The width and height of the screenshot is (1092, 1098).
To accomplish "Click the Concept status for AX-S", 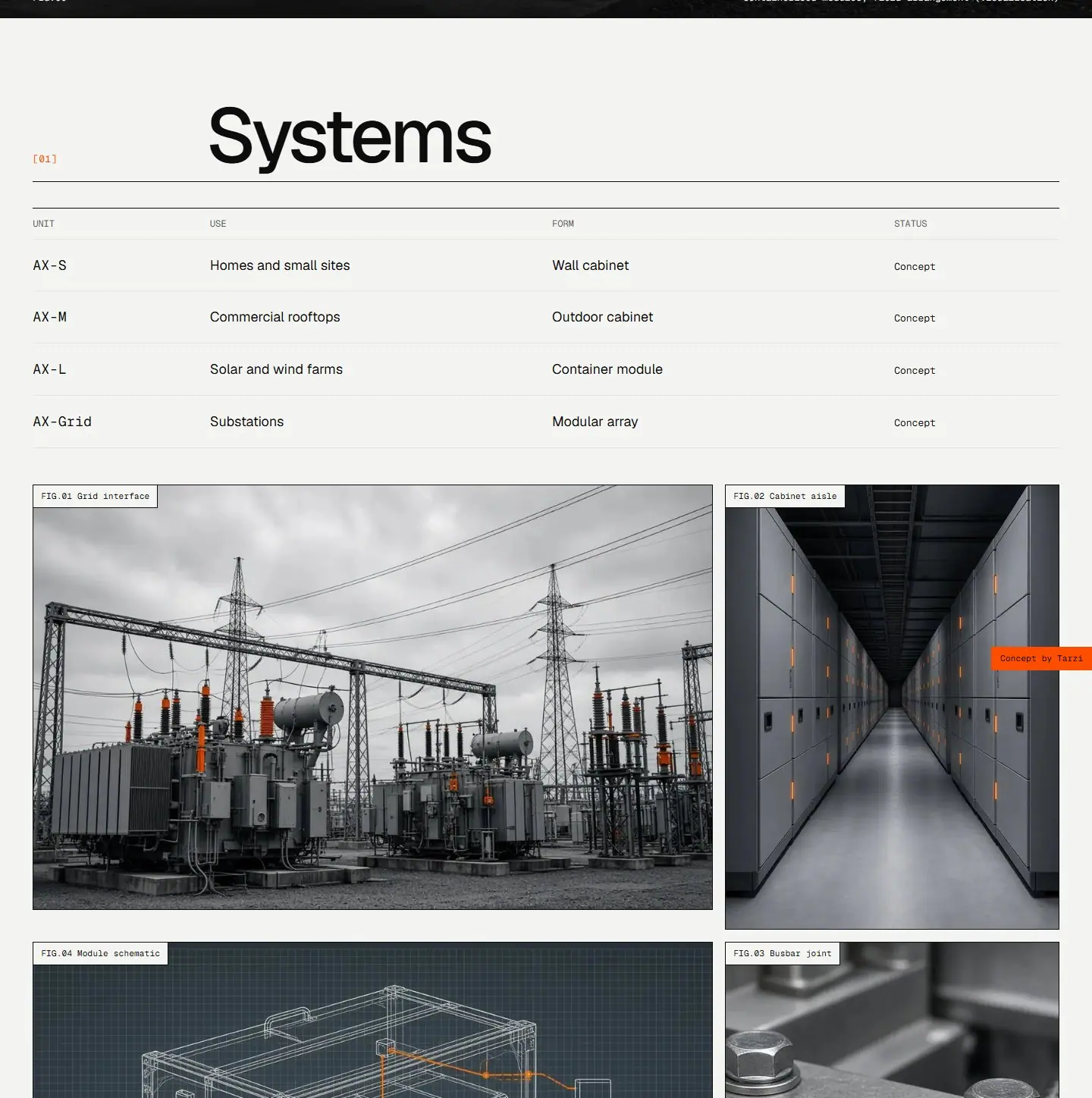I will click(x=915, y=266).
